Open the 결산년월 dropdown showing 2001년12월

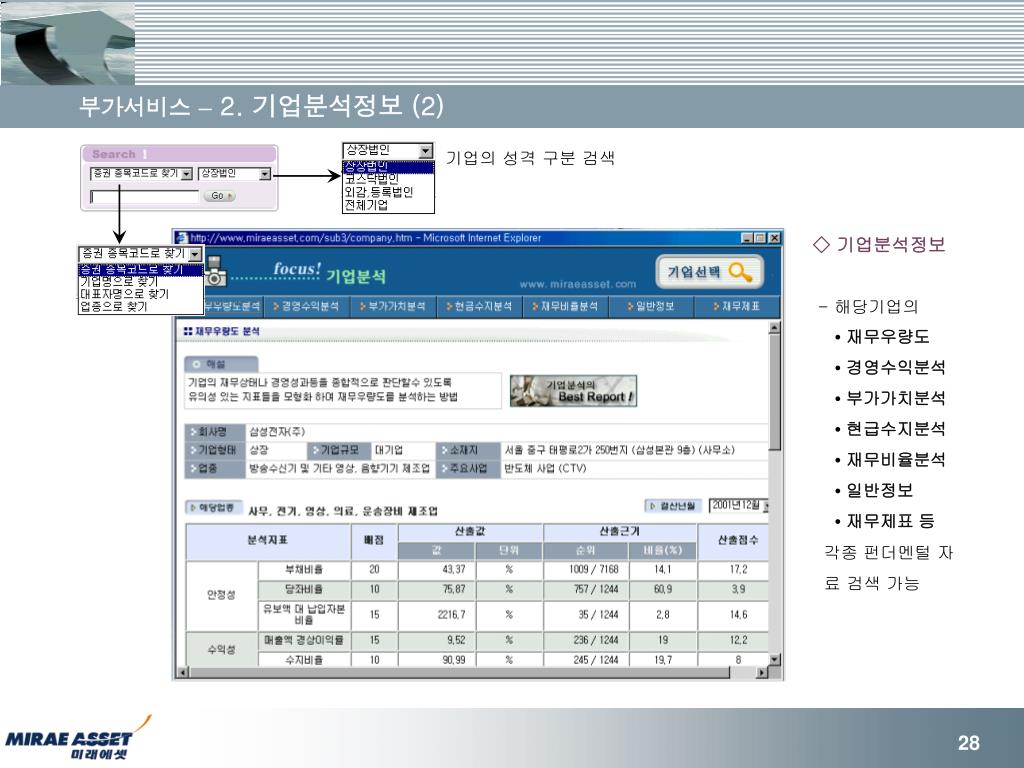[739, 505]
